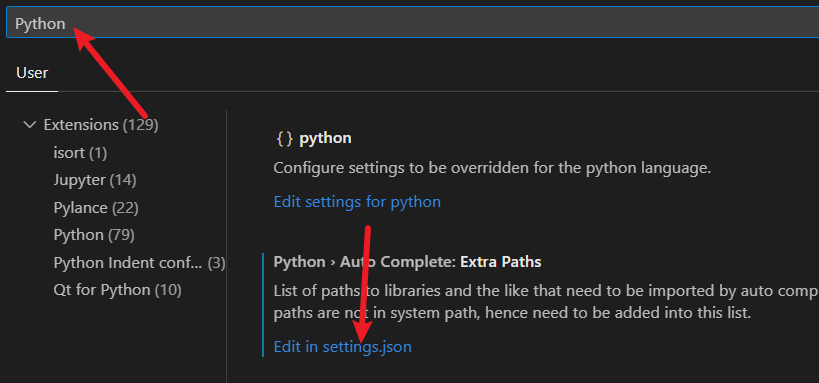
Task: Click the Edit settings for python link
Action: [x=357, y=202]
